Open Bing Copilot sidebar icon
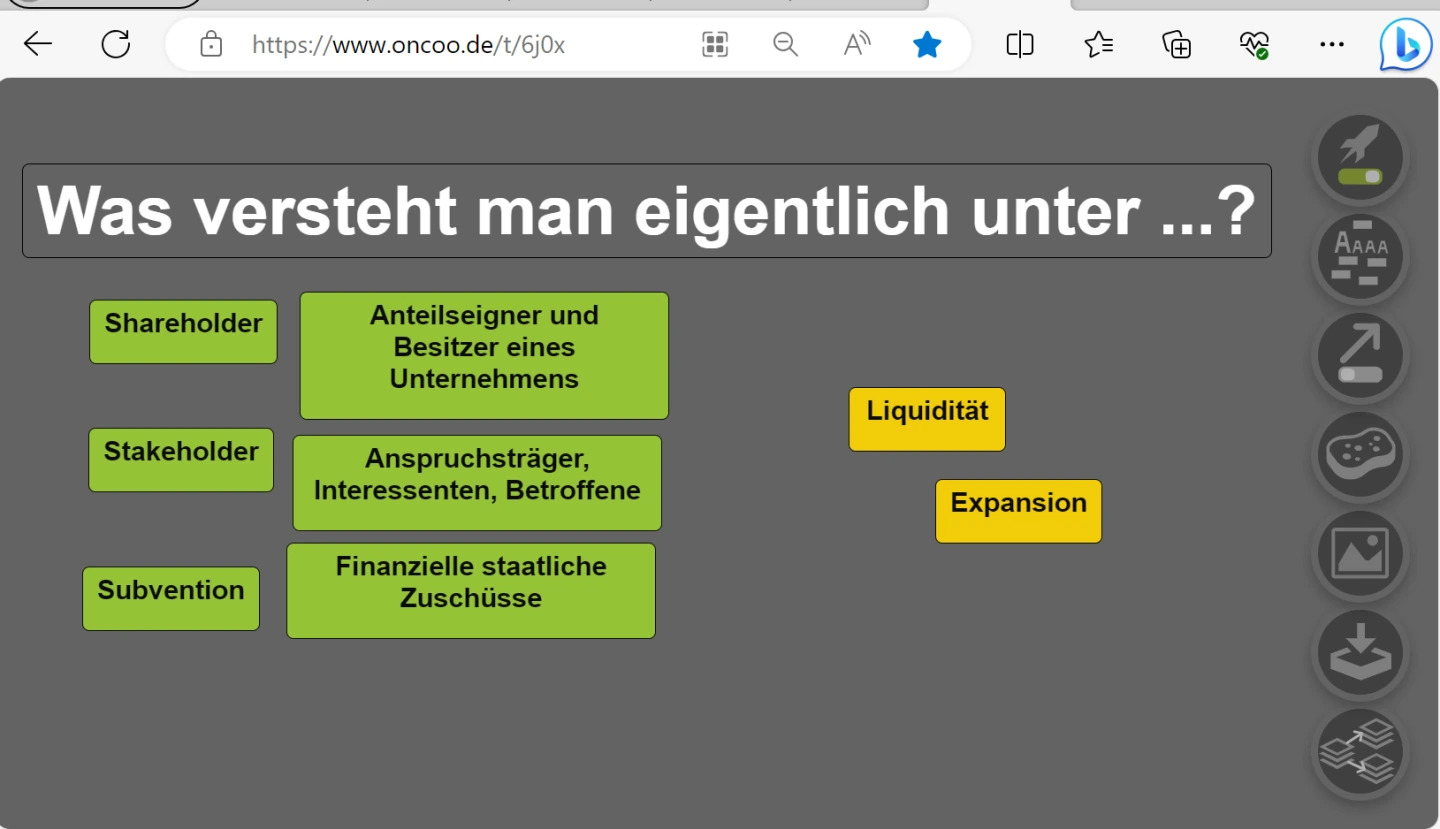 click(x=1405, y=45)
